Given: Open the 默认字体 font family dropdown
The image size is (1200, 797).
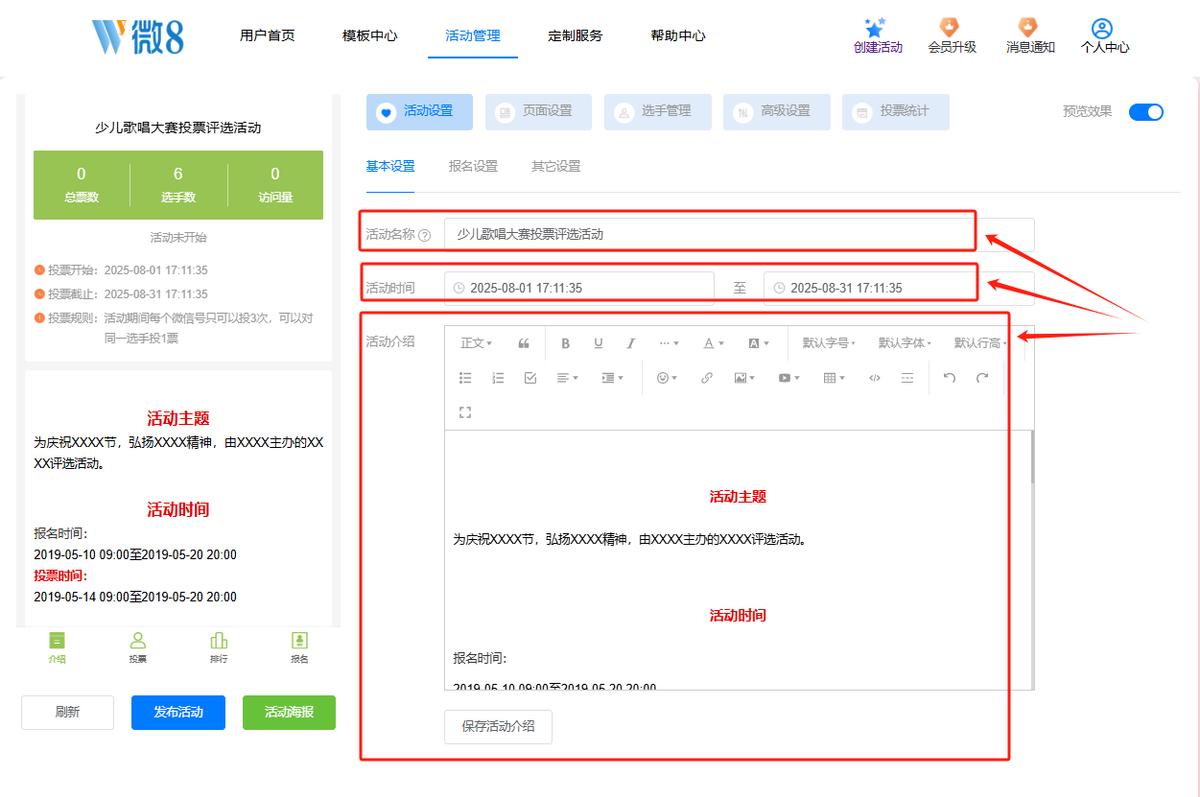Looking at the screenshot, I should coord(905,343).
